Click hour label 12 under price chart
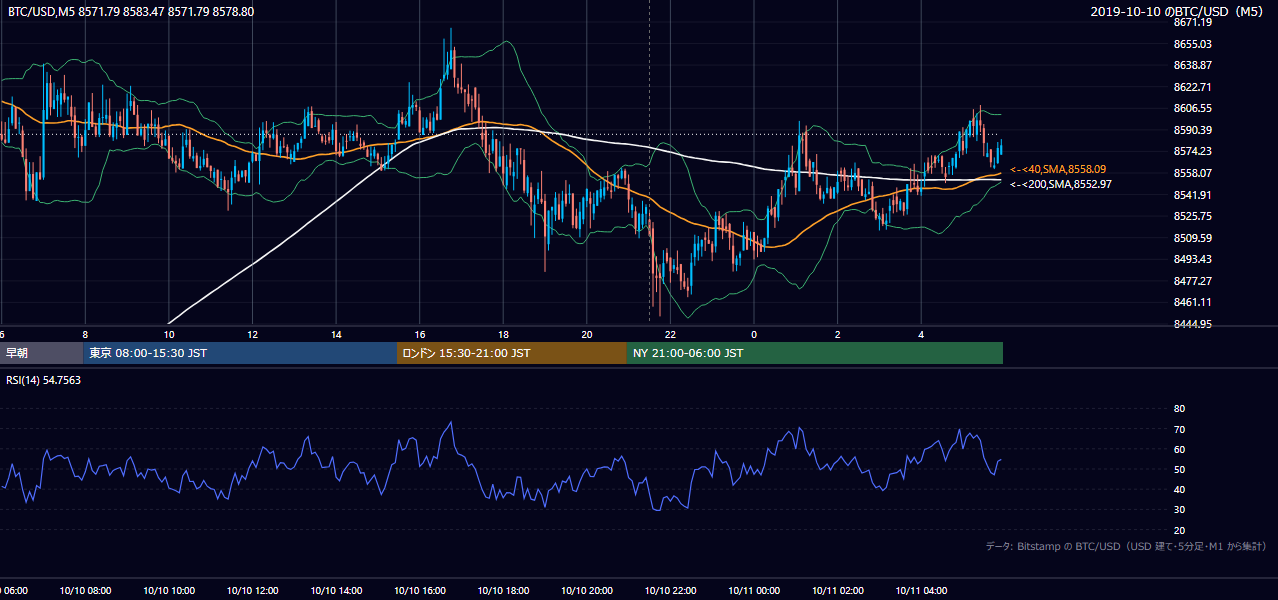Screen dimensions: 1278x600 pos(252,335)
